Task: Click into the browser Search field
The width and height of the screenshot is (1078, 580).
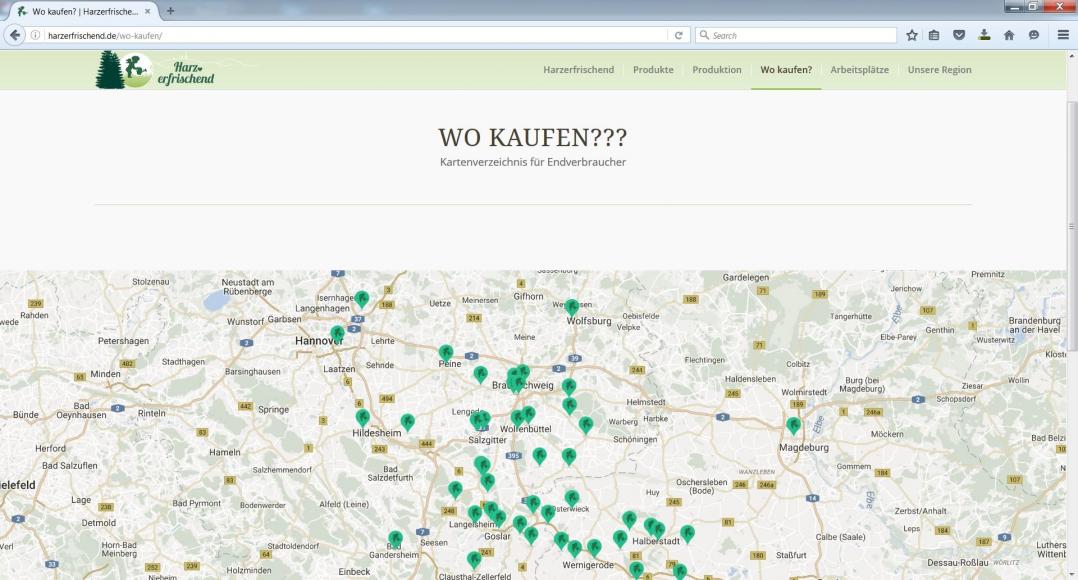Action: point(800,35)
